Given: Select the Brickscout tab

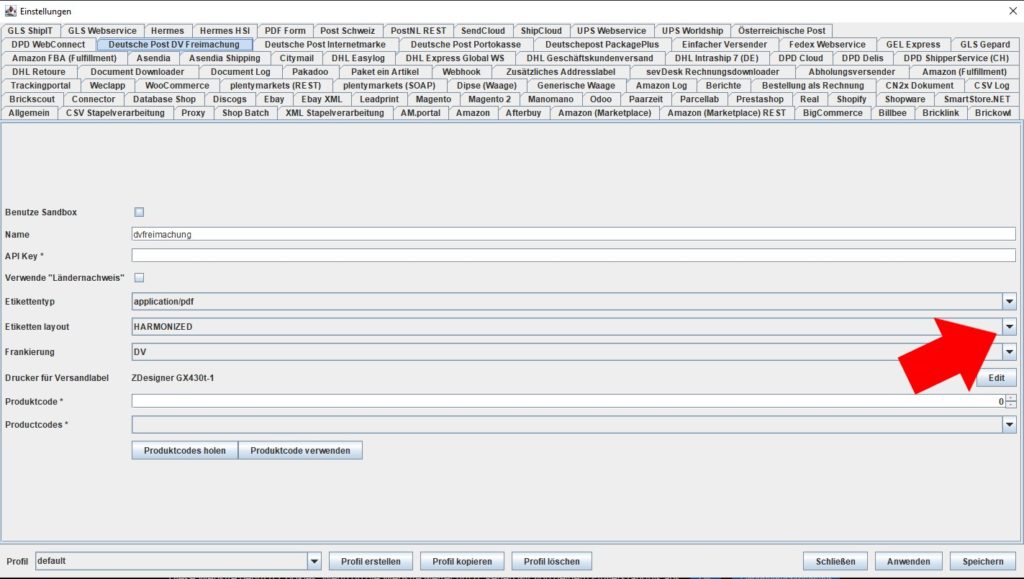Looking at the screenshot, I should [x=32, y=99].
